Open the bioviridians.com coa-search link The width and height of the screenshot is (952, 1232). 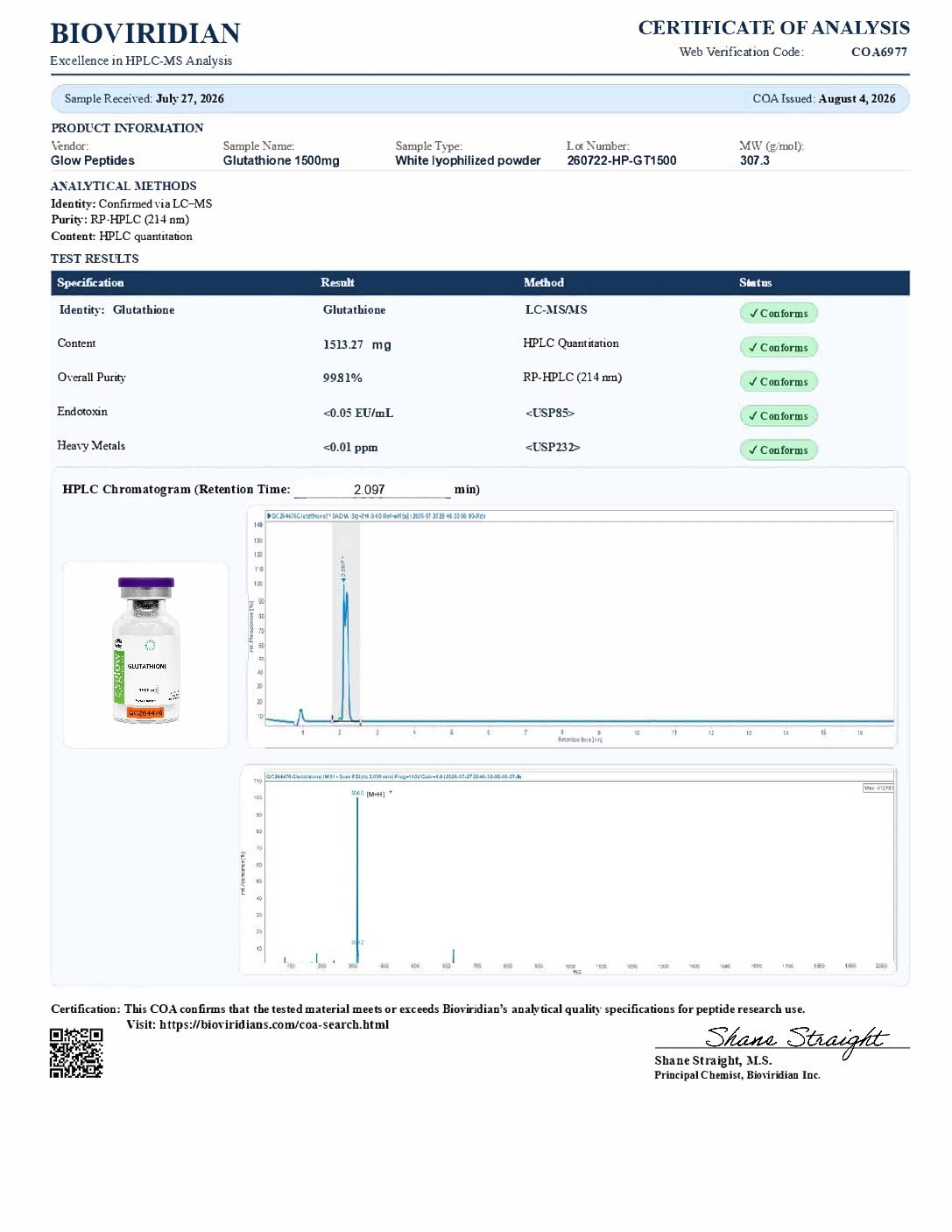[274, 1024]
